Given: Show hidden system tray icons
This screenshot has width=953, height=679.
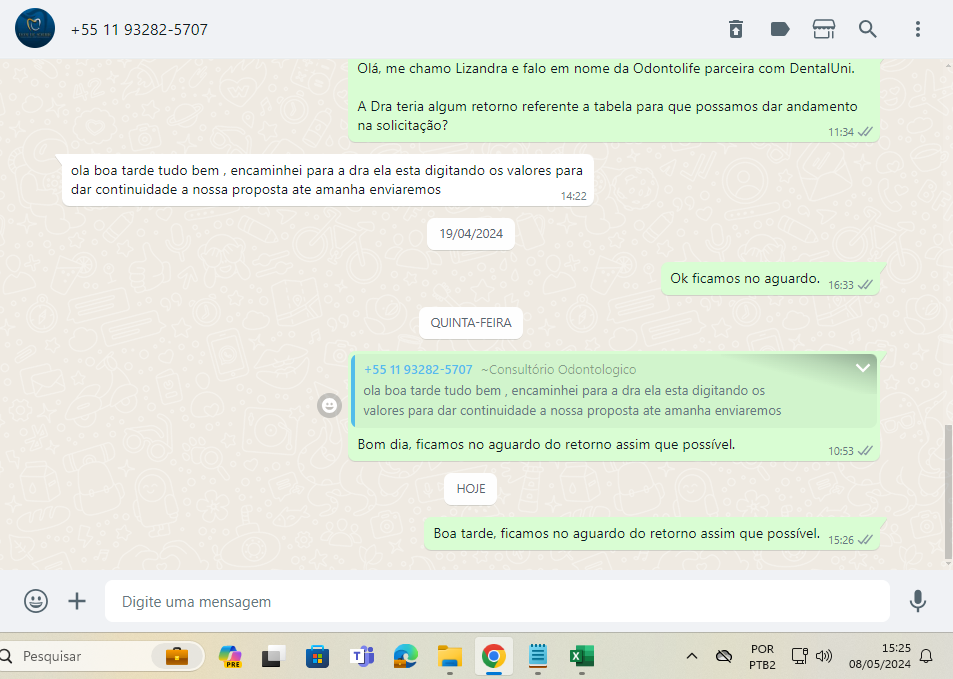Looking at the screenshot, I should click(x=692, y=657).
